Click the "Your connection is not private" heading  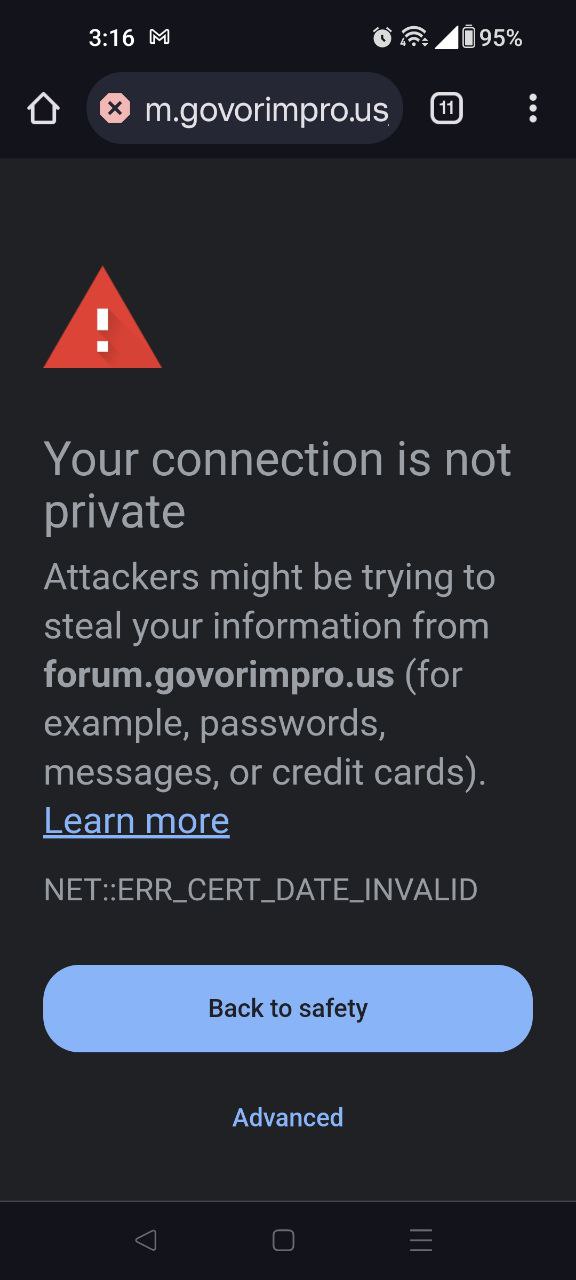pyautogui.click(x=278, y=485)
